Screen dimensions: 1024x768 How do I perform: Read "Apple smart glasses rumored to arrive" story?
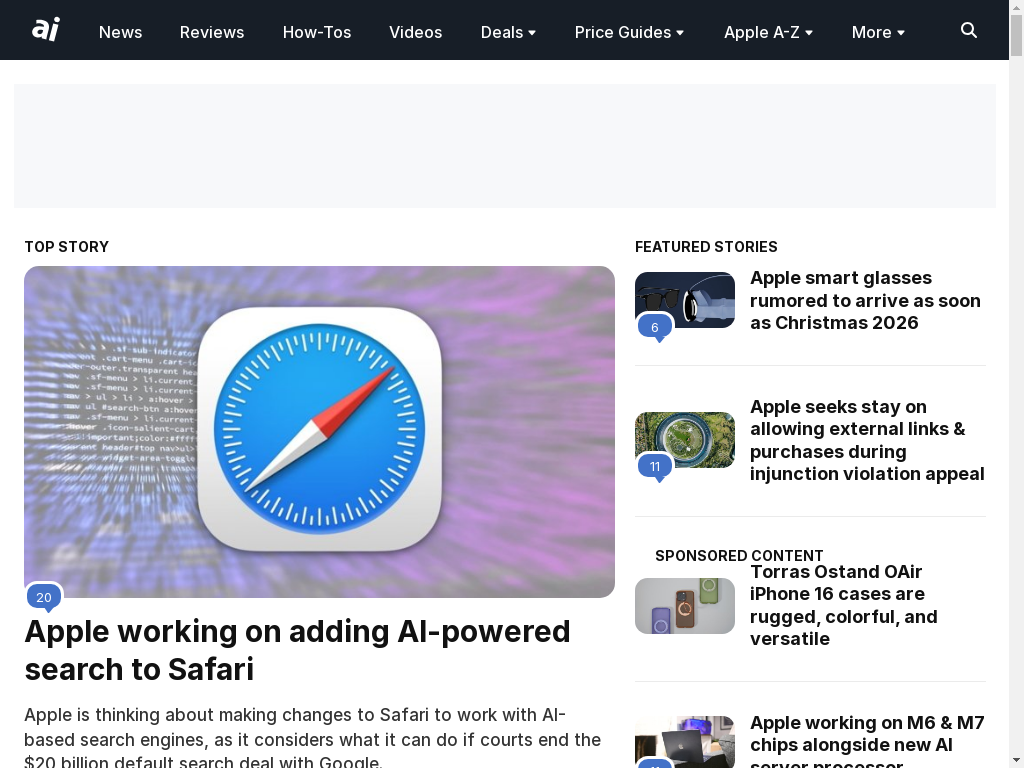(x=865, y=300)
